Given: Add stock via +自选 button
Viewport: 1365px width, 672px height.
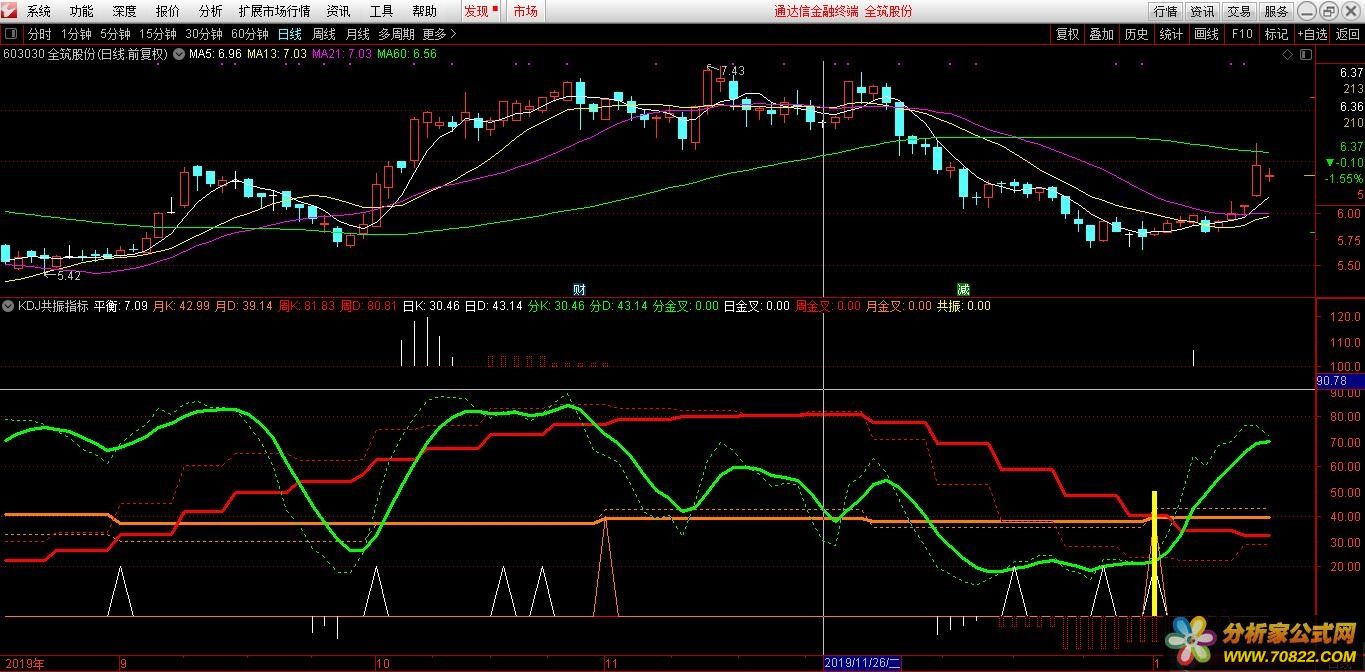Looking at the screenshot, I should coord(1312,34).
